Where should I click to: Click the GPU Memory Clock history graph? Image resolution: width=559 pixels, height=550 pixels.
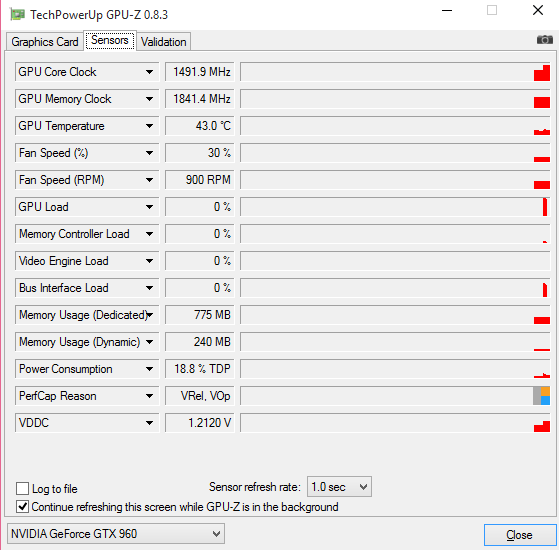395,99
